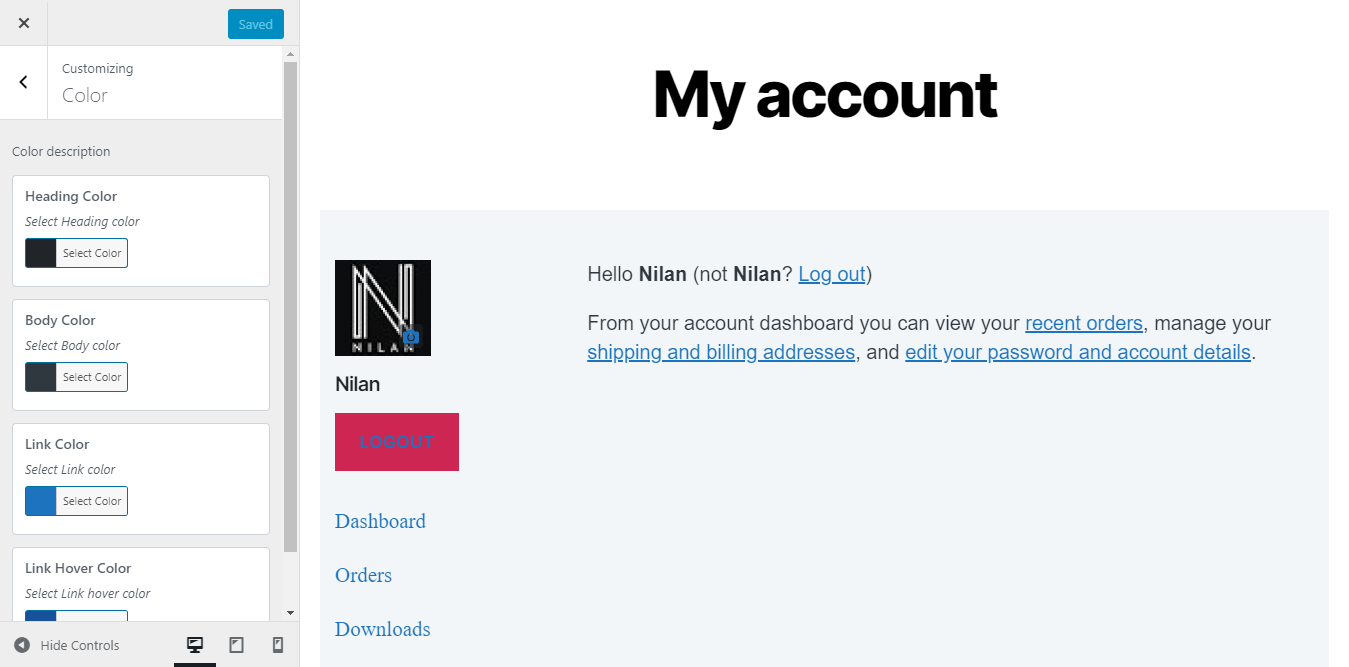
Task: Open the Downloads section
Action: point(382,629)
